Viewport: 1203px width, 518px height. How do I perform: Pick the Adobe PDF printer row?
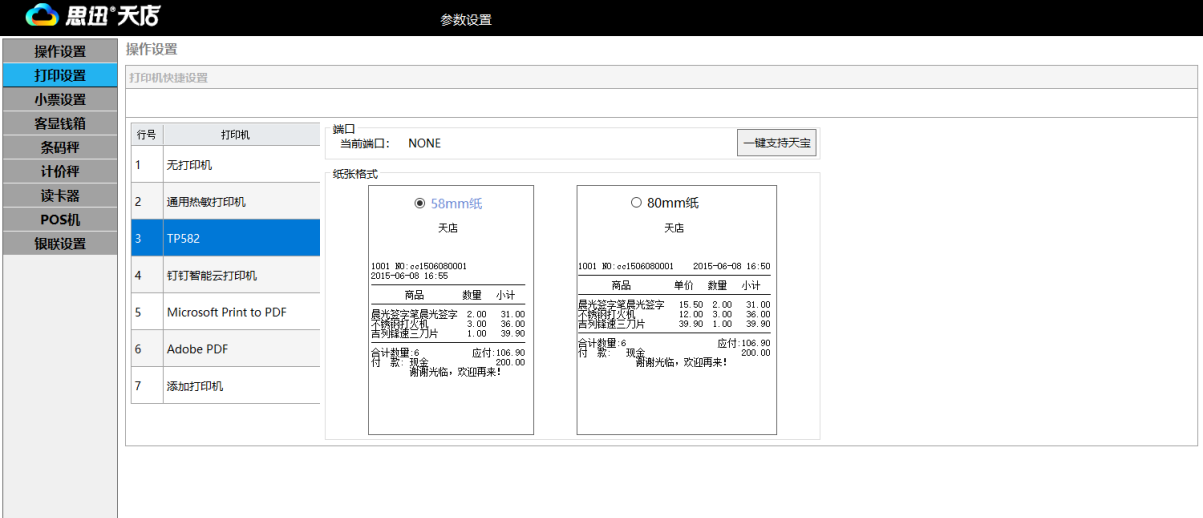tap(226, 349)
